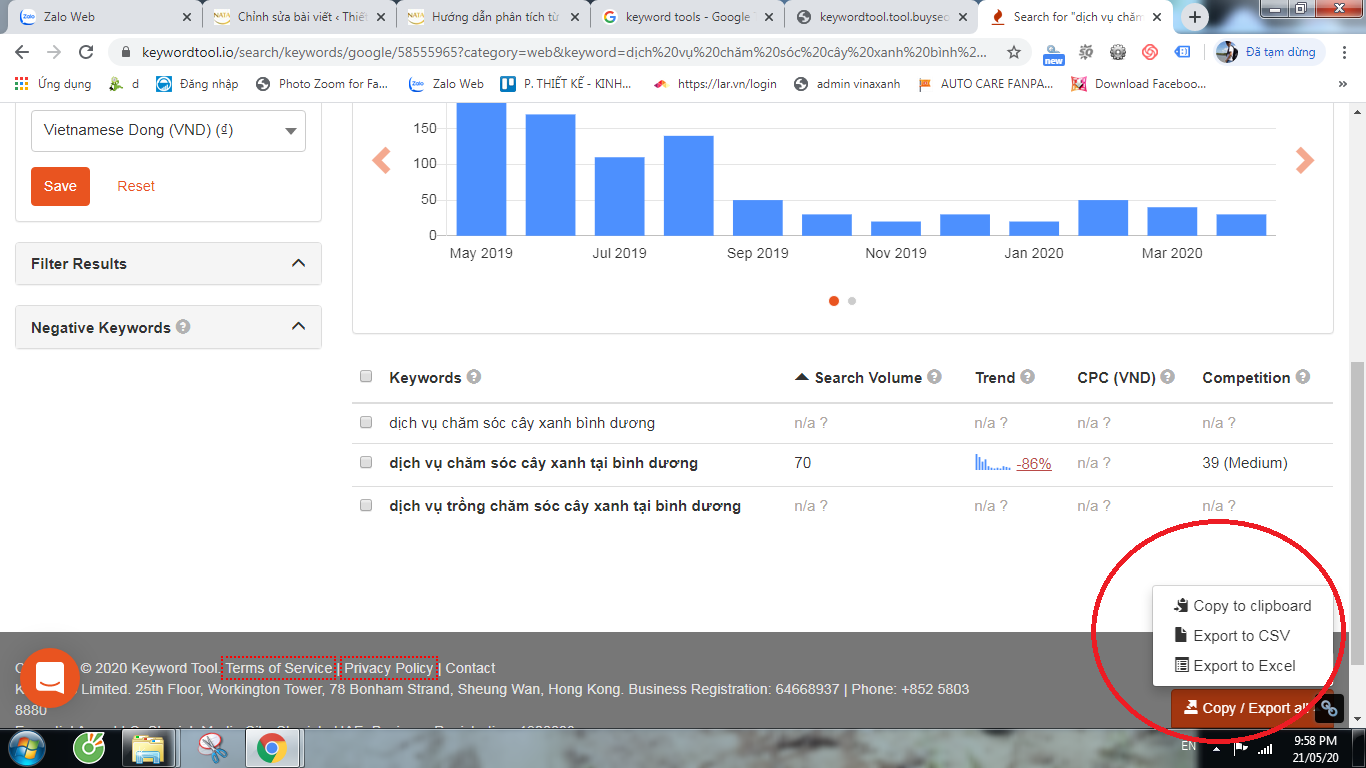Click the help icon next to Search Volume
The image size is (1366, 768).
point(934,377)
